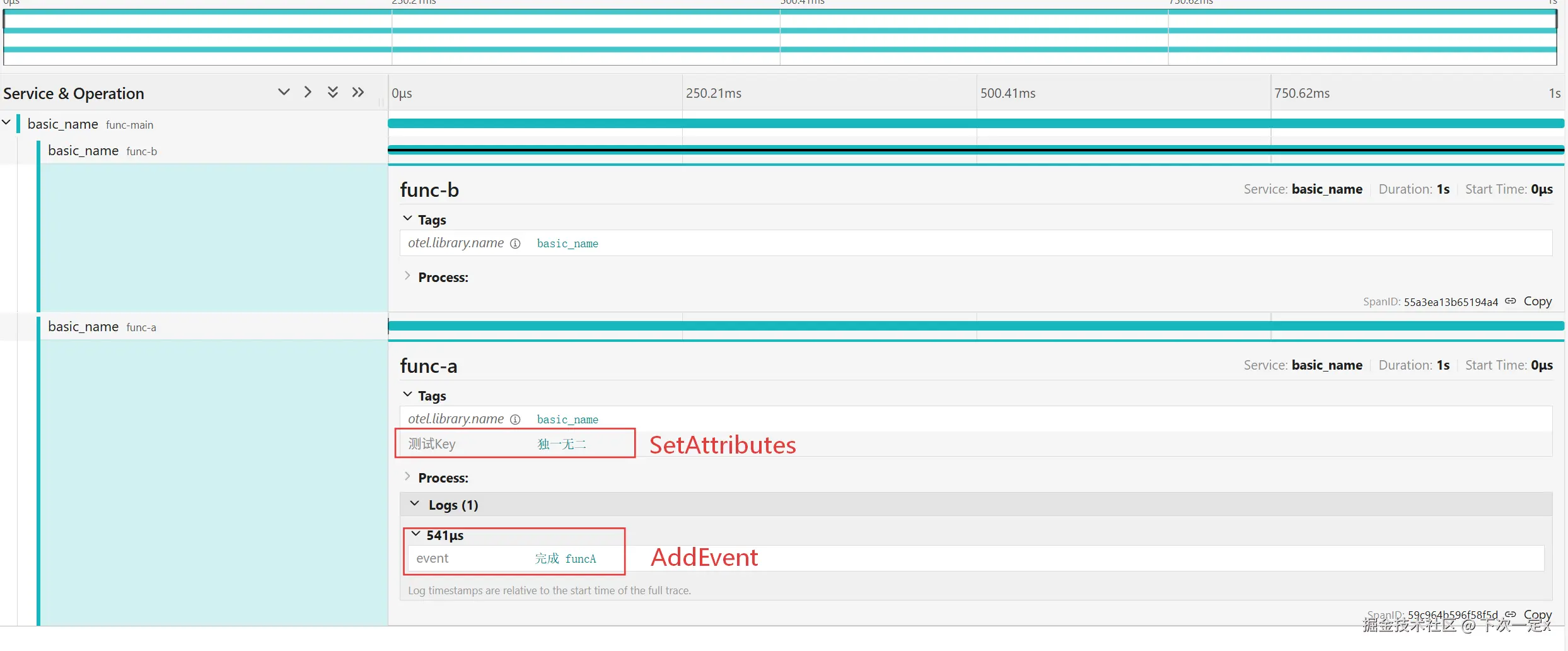Screen dimensions: 1568x651
Task: Click the func-main timeline span bar
Action: point(976,124)
